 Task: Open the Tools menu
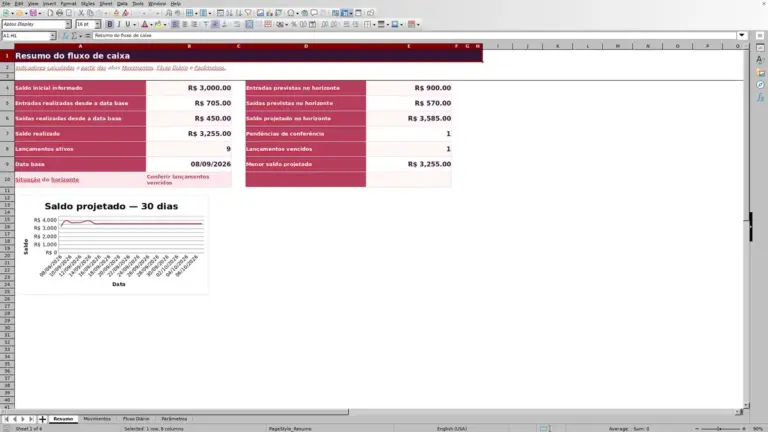(138, 3)
